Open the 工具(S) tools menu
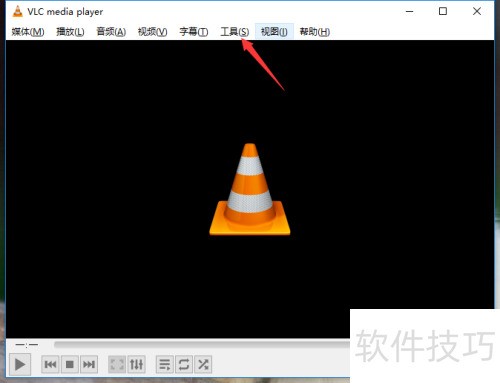Viewport: 500px width, 383px height. click(x=235, y=32)
